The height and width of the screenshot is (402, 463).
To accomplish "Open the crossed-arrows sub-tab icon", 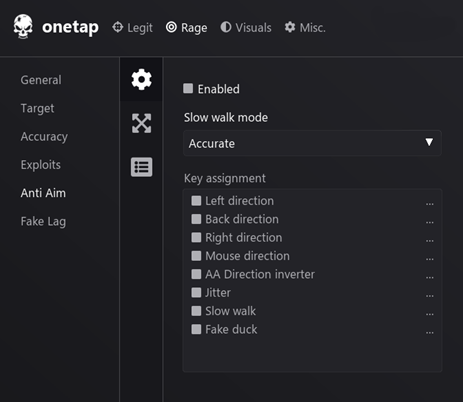I will point(141,123).
